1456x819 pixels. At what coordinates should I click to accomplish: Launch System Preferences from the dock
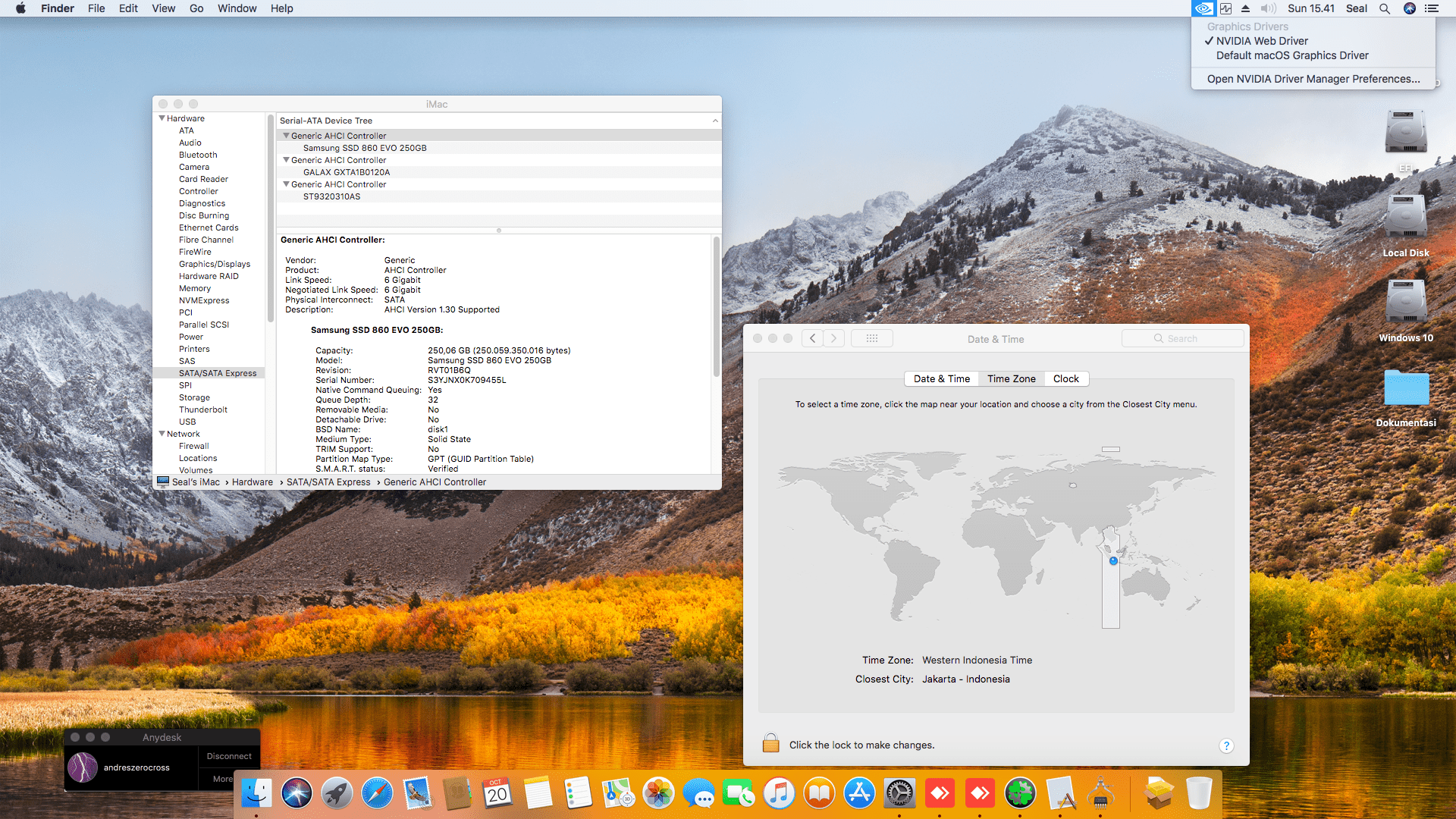click(899, 794)
